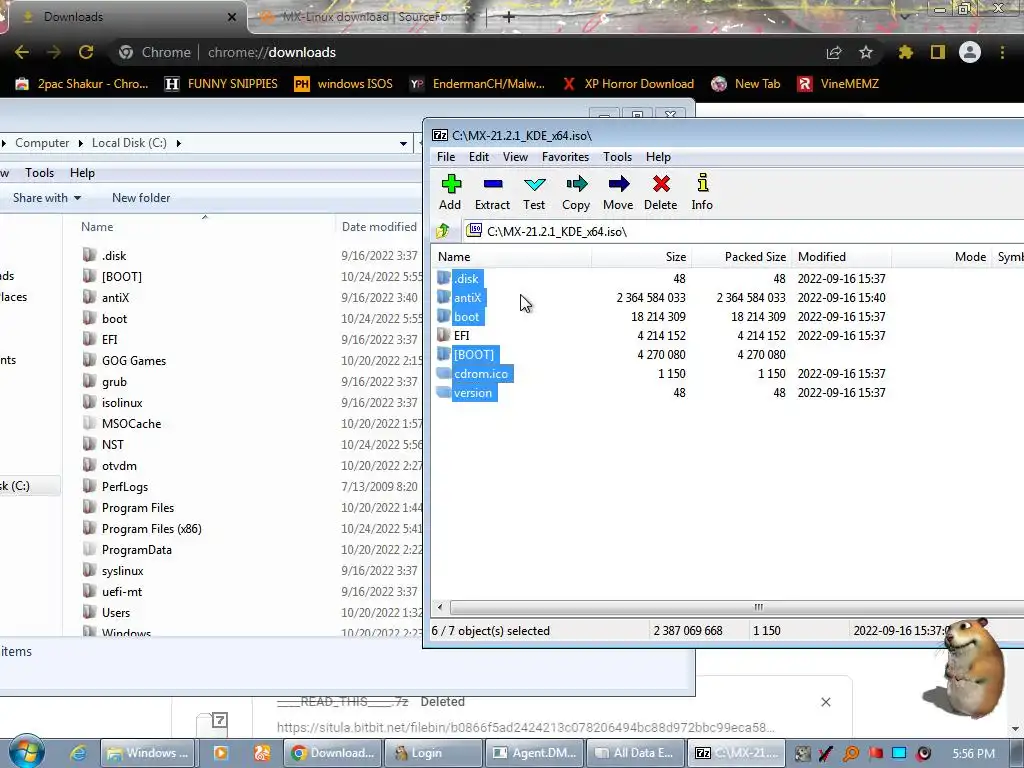Viewport: 1024px width, 768px height.
Task: Go back in Chrome
Action: coord(22,52)
